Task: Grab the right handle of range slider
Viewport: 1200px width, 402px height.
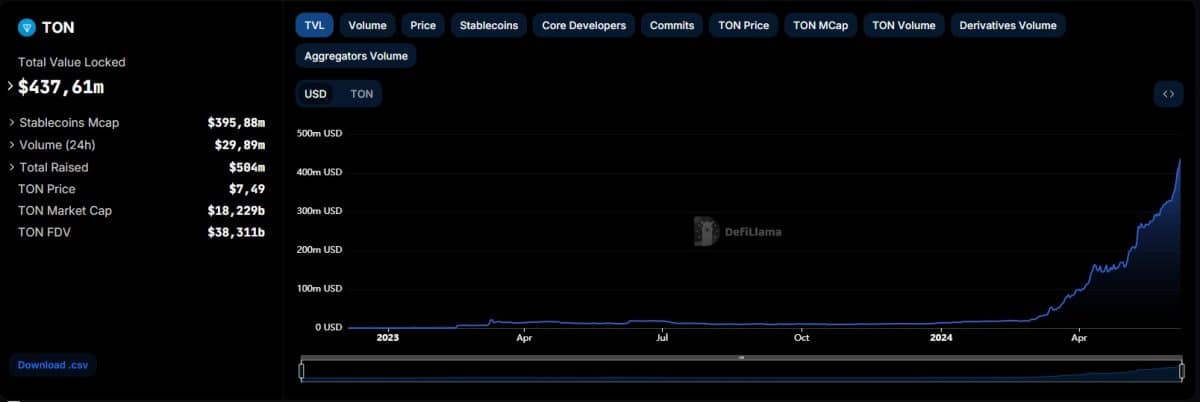Action: [x=1182, y=371]
